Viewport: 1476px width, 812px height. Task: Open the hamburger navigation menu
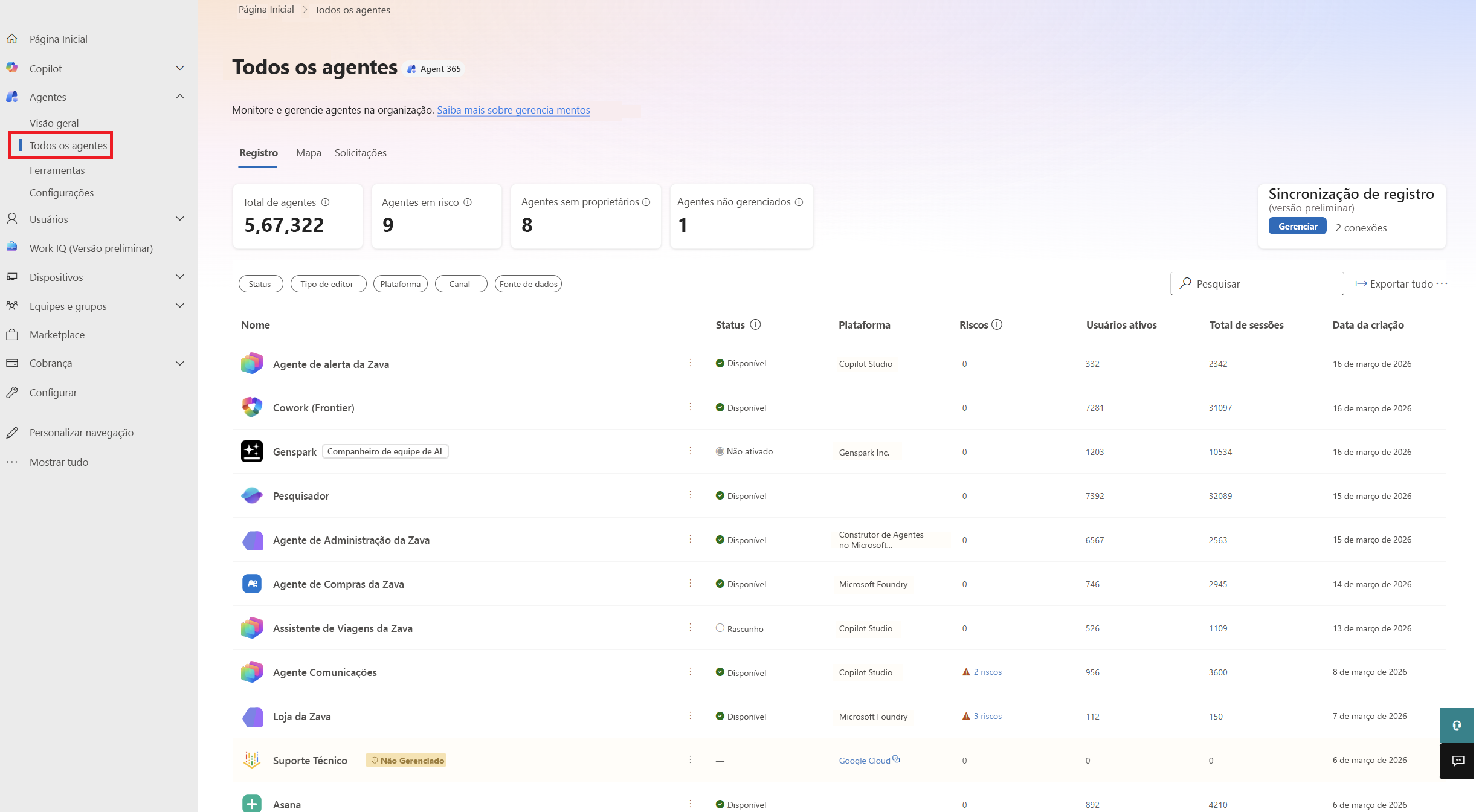[12, 10]
